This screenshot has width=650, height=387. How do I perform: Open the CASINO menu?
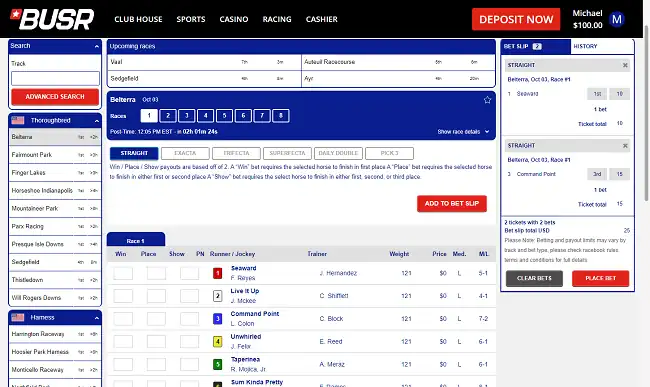point(234,19)
